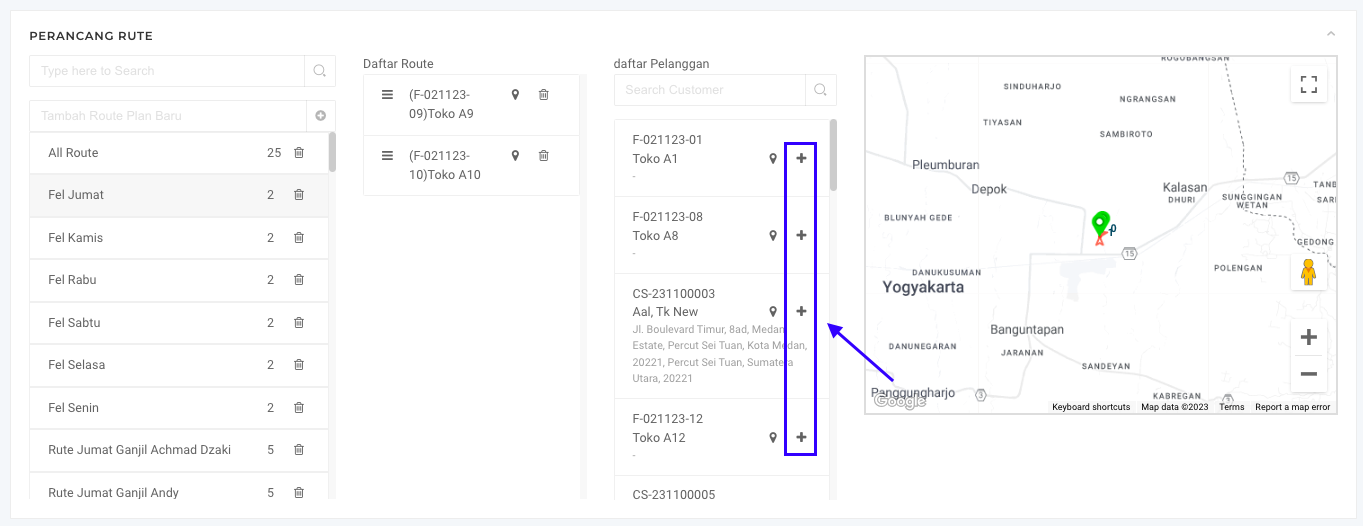The width and height of the screenshot is (1363, 526).
Task: Click the customer list scrollbar
Action: (x=833, y=156)
